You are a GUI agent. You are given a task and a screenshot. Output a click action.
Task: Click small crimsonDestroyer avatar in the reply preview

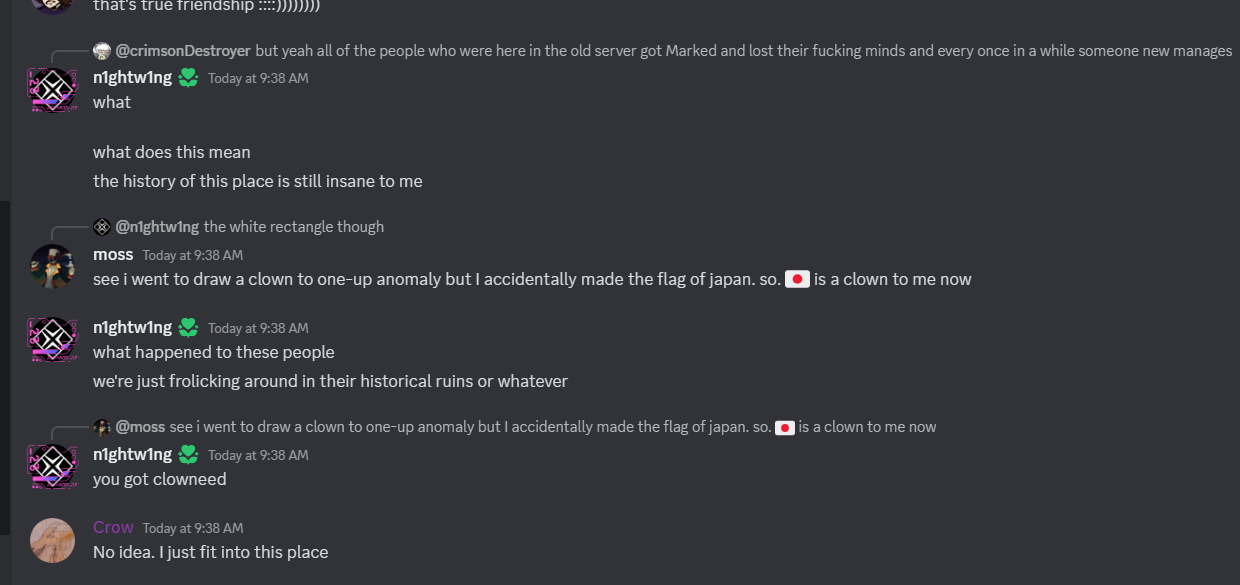click(102, 51)
